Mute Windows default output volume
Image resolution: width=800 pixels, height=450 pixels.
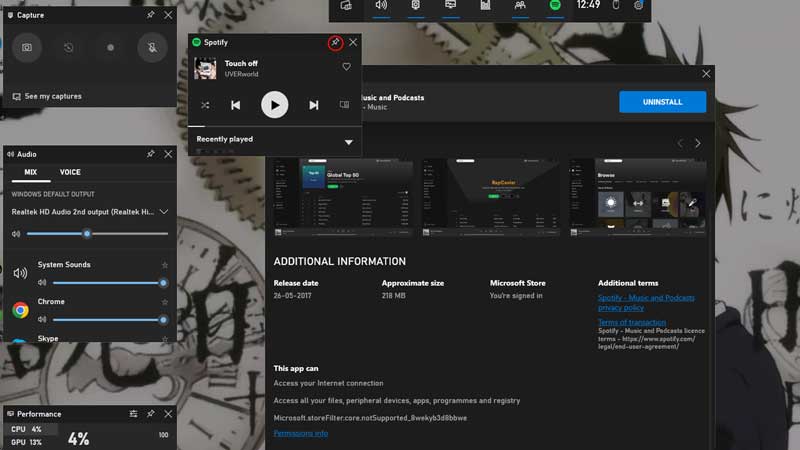click(16, 234)
